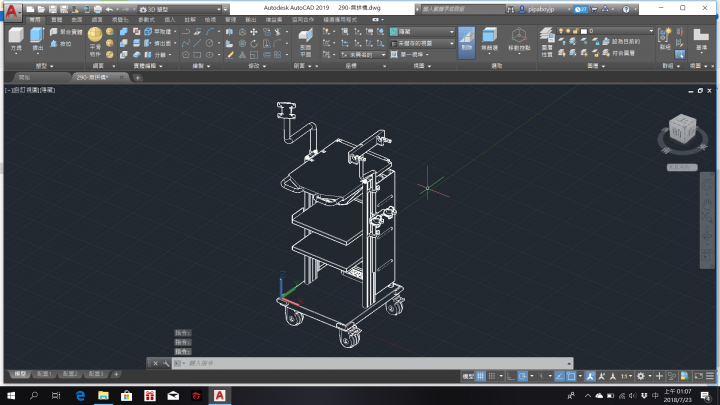Switch to the Layout1 (配置1) tab
Viewport: 720px width, 405px height.
44,374
